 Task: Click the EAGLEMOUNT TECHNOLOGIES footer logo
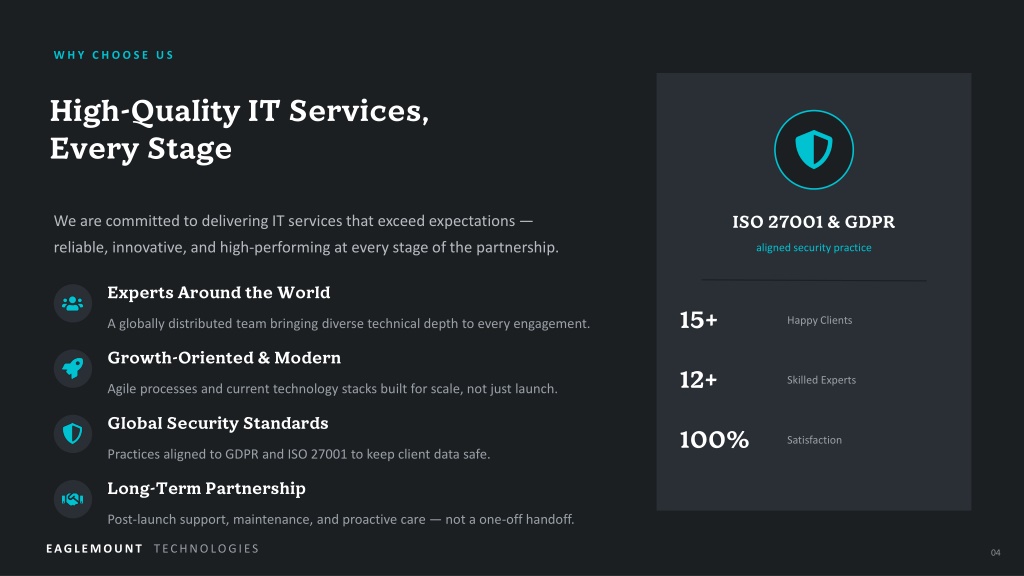click(152, 549)
